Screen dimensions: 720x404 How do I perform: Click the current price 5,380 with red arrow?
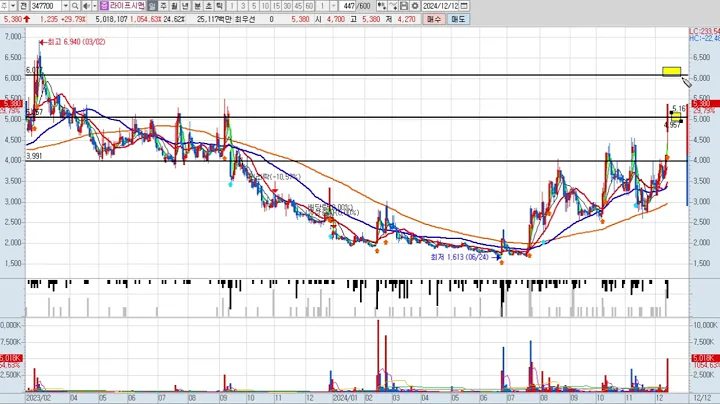point(16,19)
